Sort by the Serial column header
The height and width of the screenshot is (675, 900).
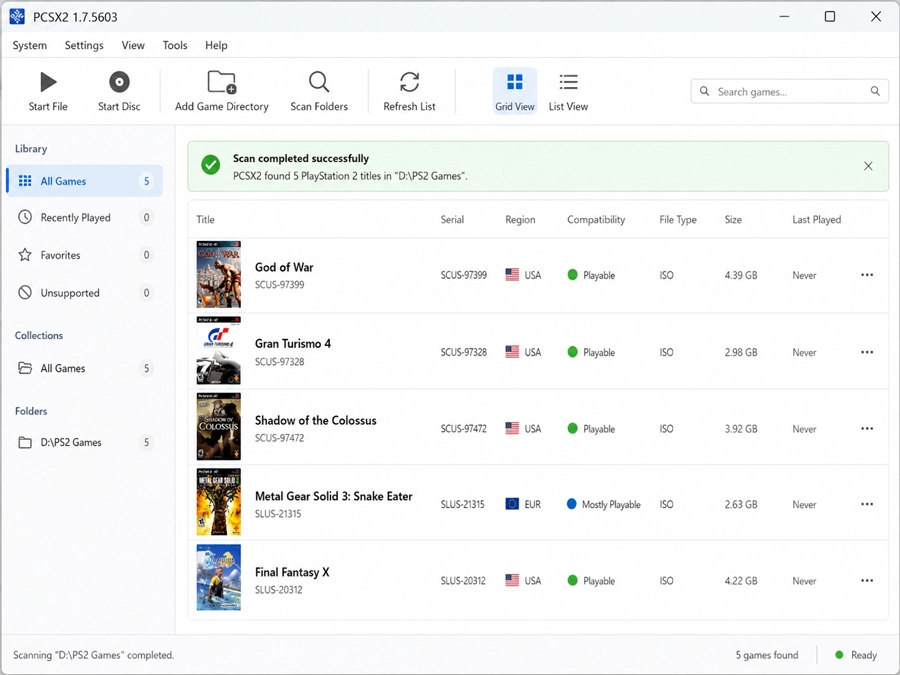coord(452,219)
